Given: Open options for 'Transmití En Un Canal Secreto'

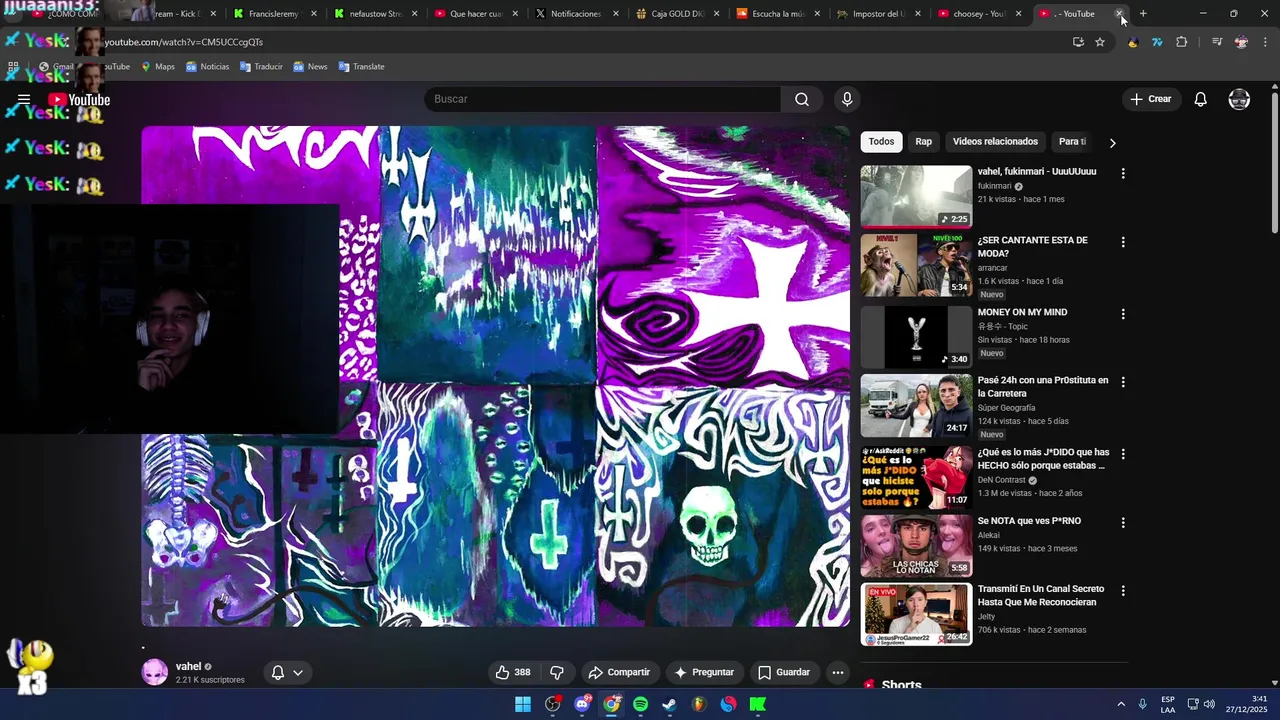Looking at the screenshot, I should 1123,591.
